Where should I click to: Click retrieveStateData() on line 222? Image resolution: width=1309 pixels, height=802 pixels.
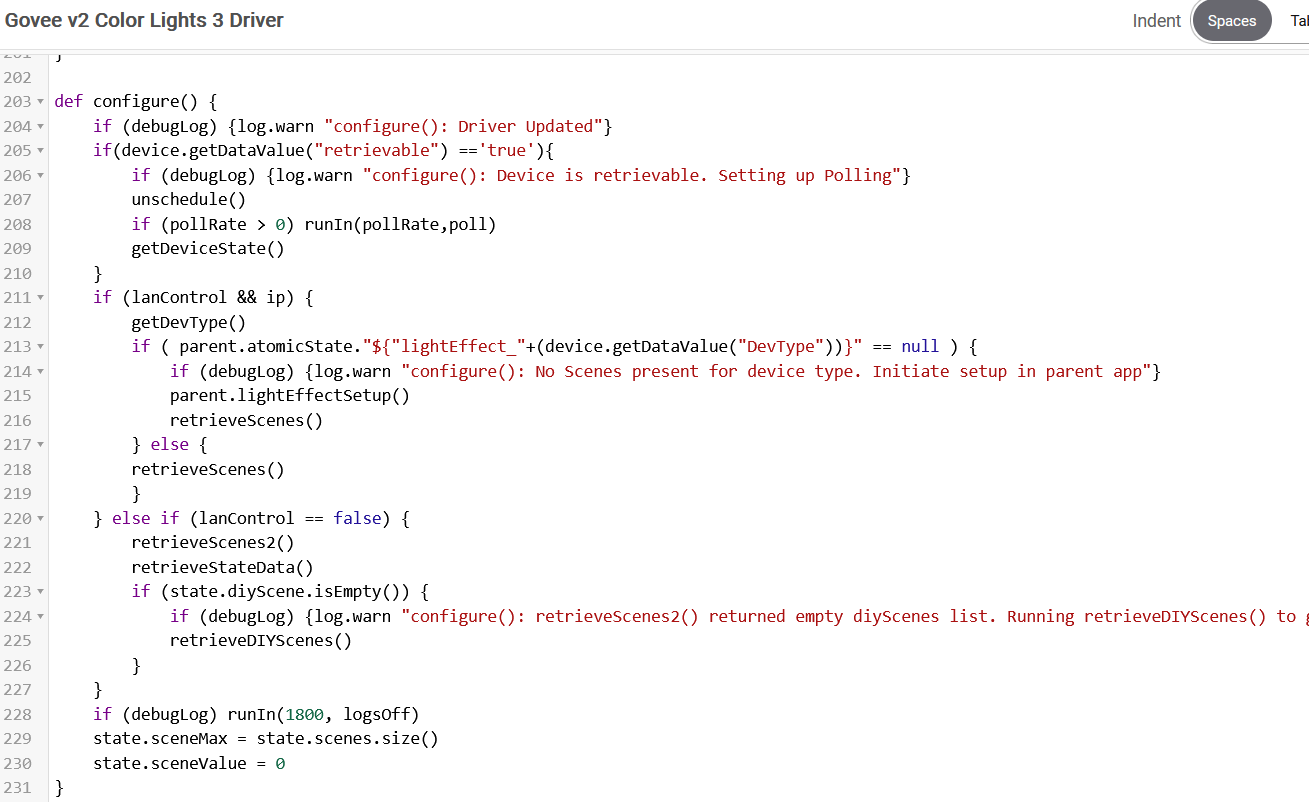click(223, 567)
